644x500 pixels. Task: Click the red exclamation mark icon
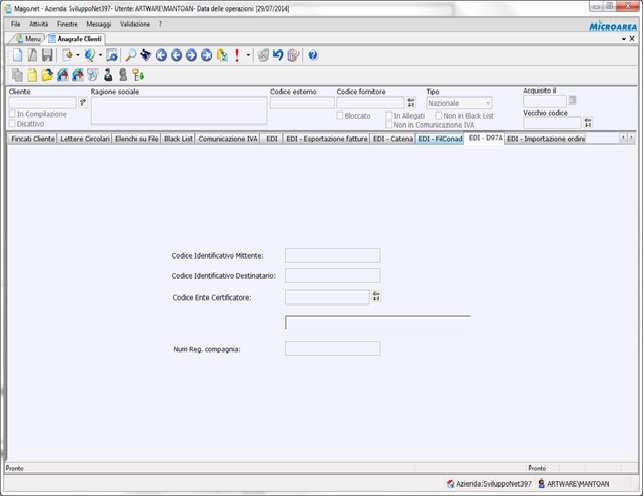[x=237, y=56]
